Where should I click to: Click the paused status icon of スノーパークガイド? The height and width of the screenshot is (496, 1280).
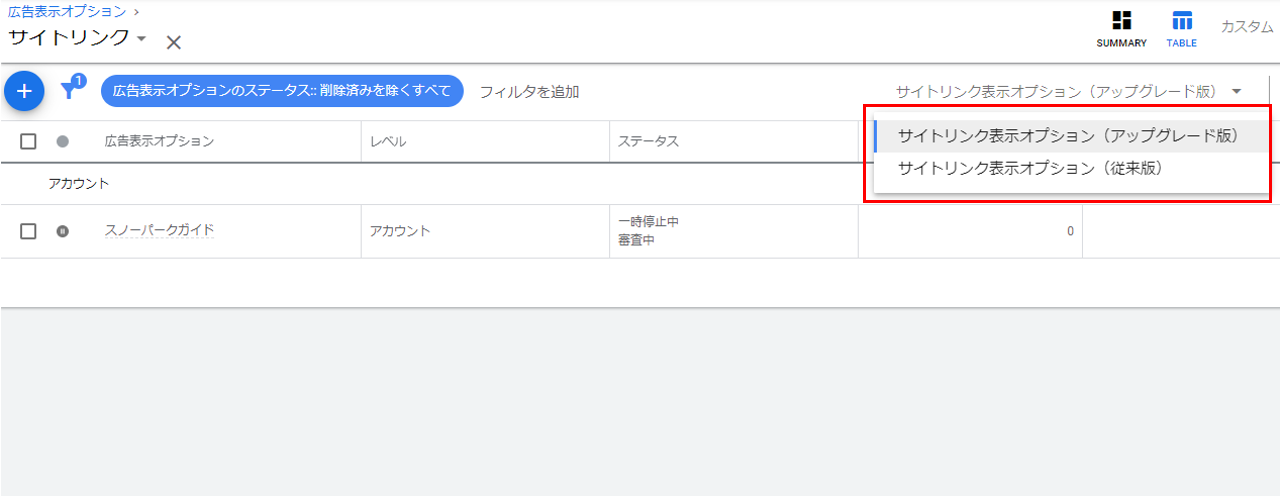(x=62, y=231)
